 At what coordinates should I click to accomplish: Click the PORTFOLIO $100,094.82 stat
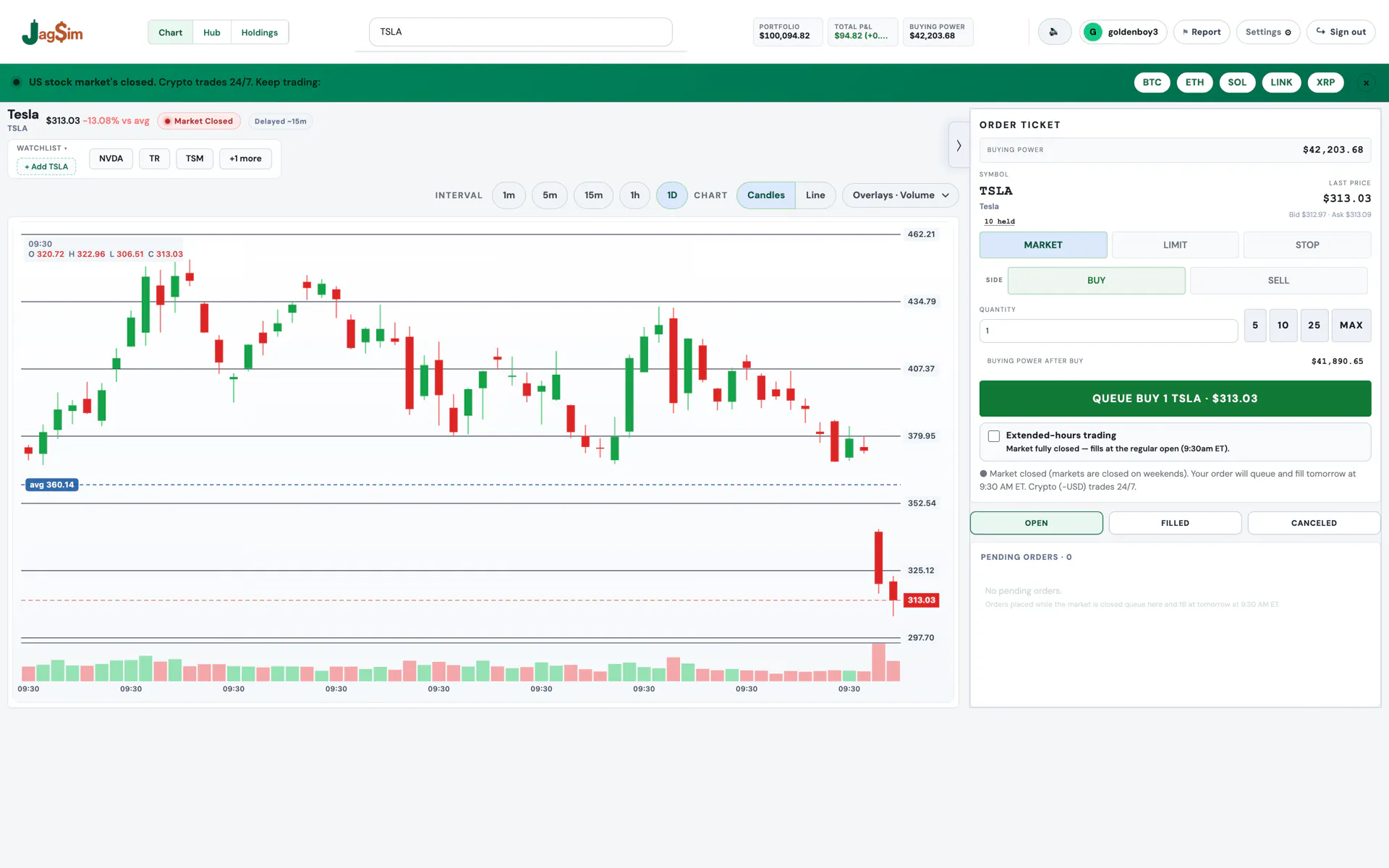tap(787, 32)
